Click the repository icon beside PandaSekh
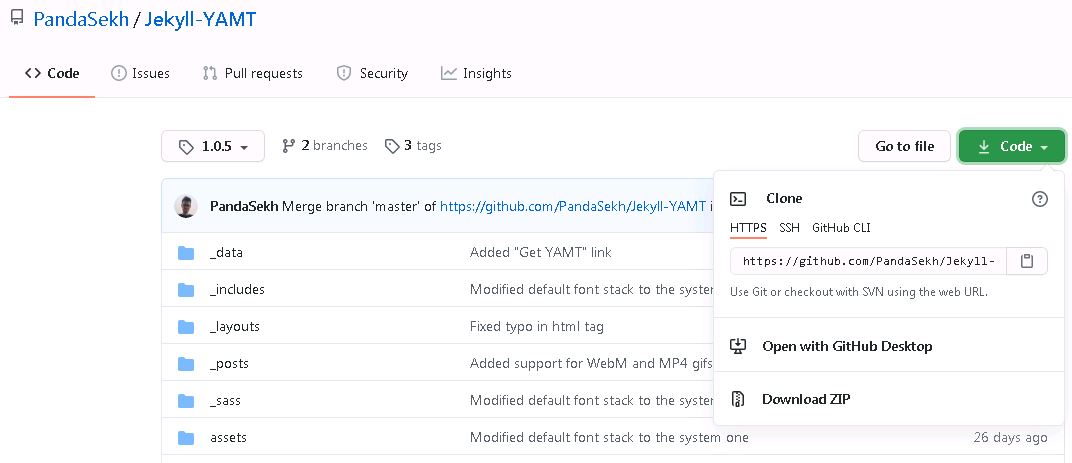1072x463 pixels. tap(18, 18)
